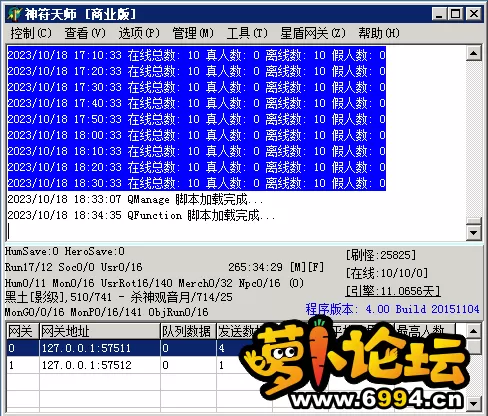This screenshot has width=488, height=416.
Task: Click the 黑土[影级],510/741 status line
Action: 119,297
